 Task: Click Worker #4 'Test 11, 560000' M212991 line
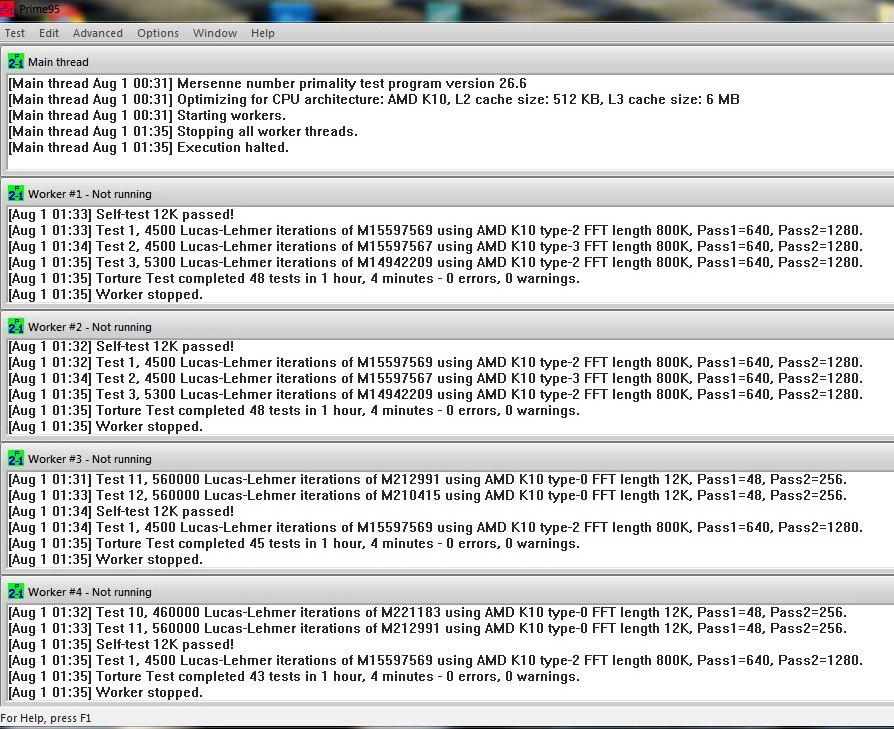click(x=428, y=628)
